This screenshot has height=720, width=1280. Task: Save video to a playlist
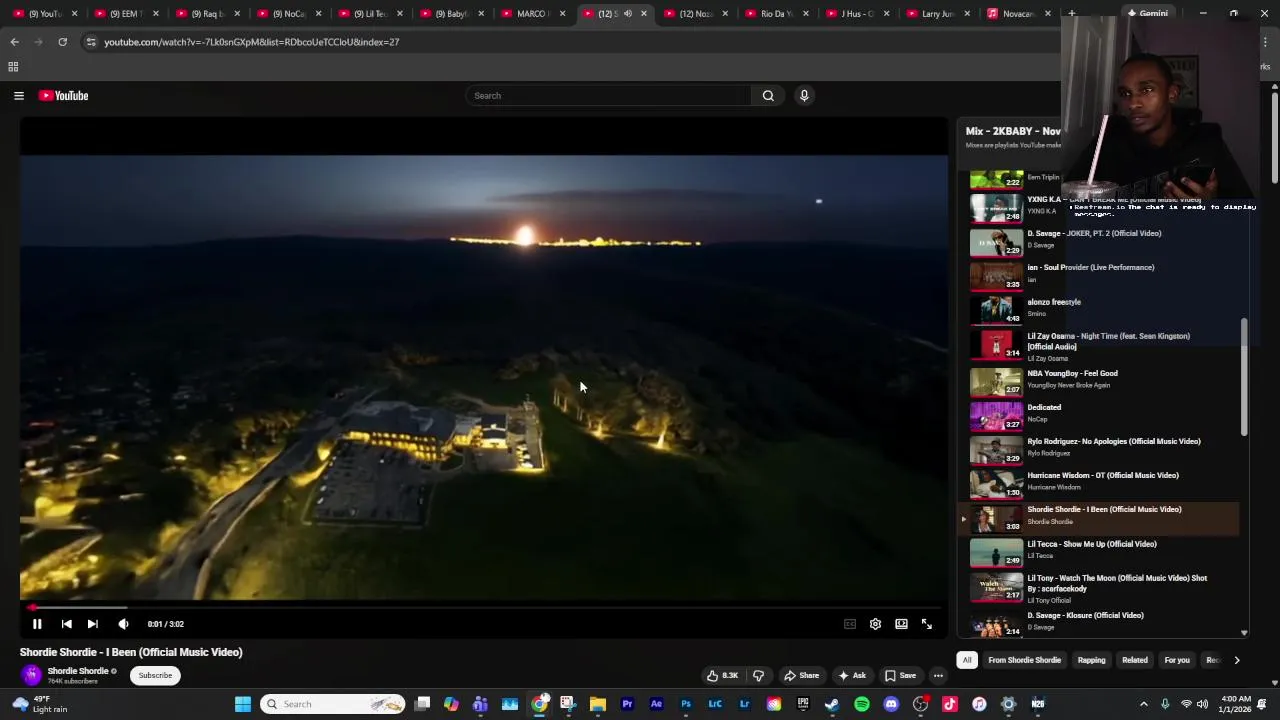point(900,676)
